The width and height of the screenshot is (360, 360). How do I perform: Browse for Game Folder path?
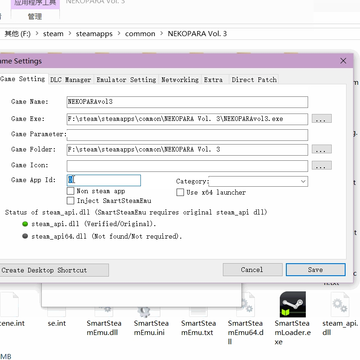[321, 149]
